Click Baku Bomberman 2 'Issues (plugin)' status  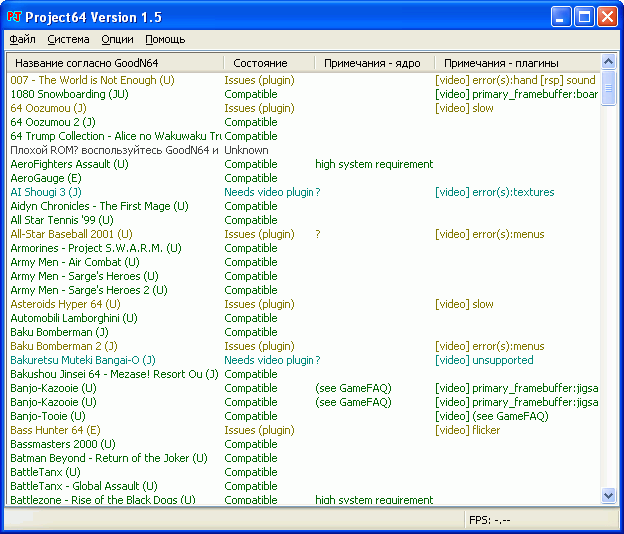(259, 346)
